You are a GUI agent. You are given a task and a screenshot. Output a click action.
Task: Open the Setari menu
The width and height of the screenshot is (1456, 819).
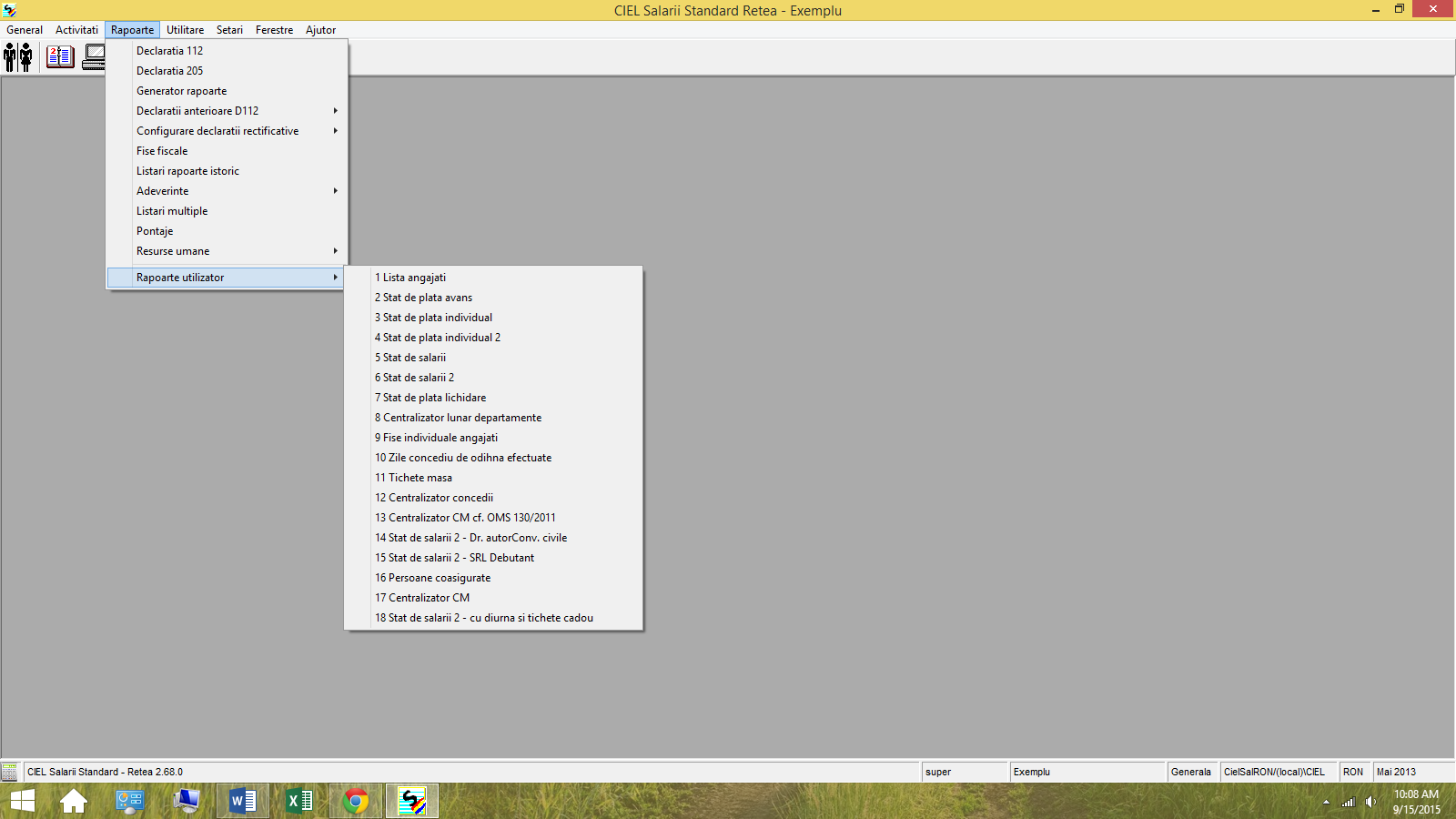pyautogui.click(x=229, y=30)
